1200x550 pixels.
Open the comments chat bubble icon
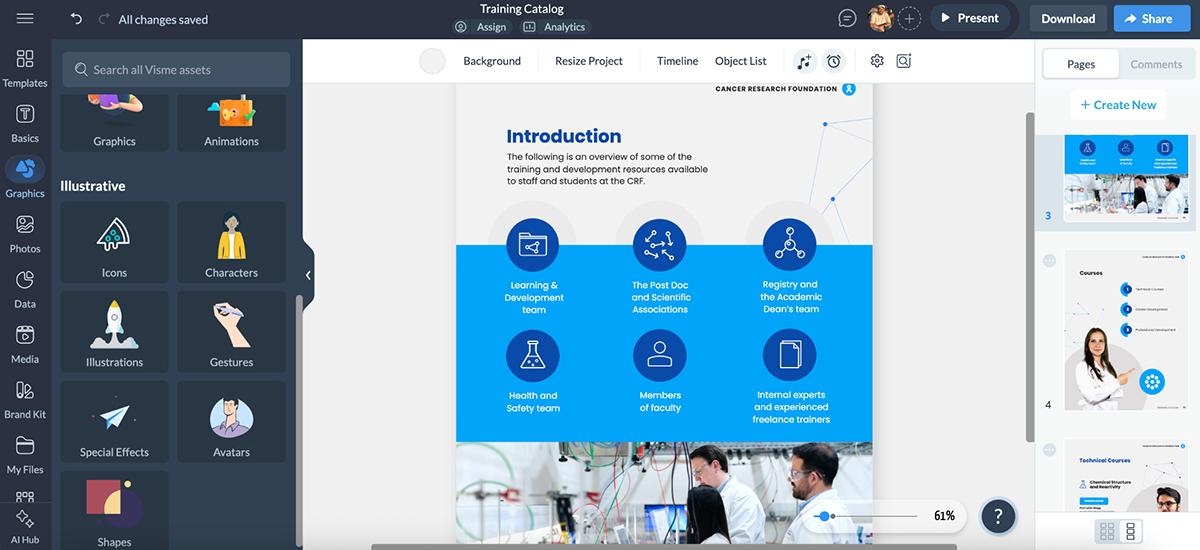tap(847, 19)
